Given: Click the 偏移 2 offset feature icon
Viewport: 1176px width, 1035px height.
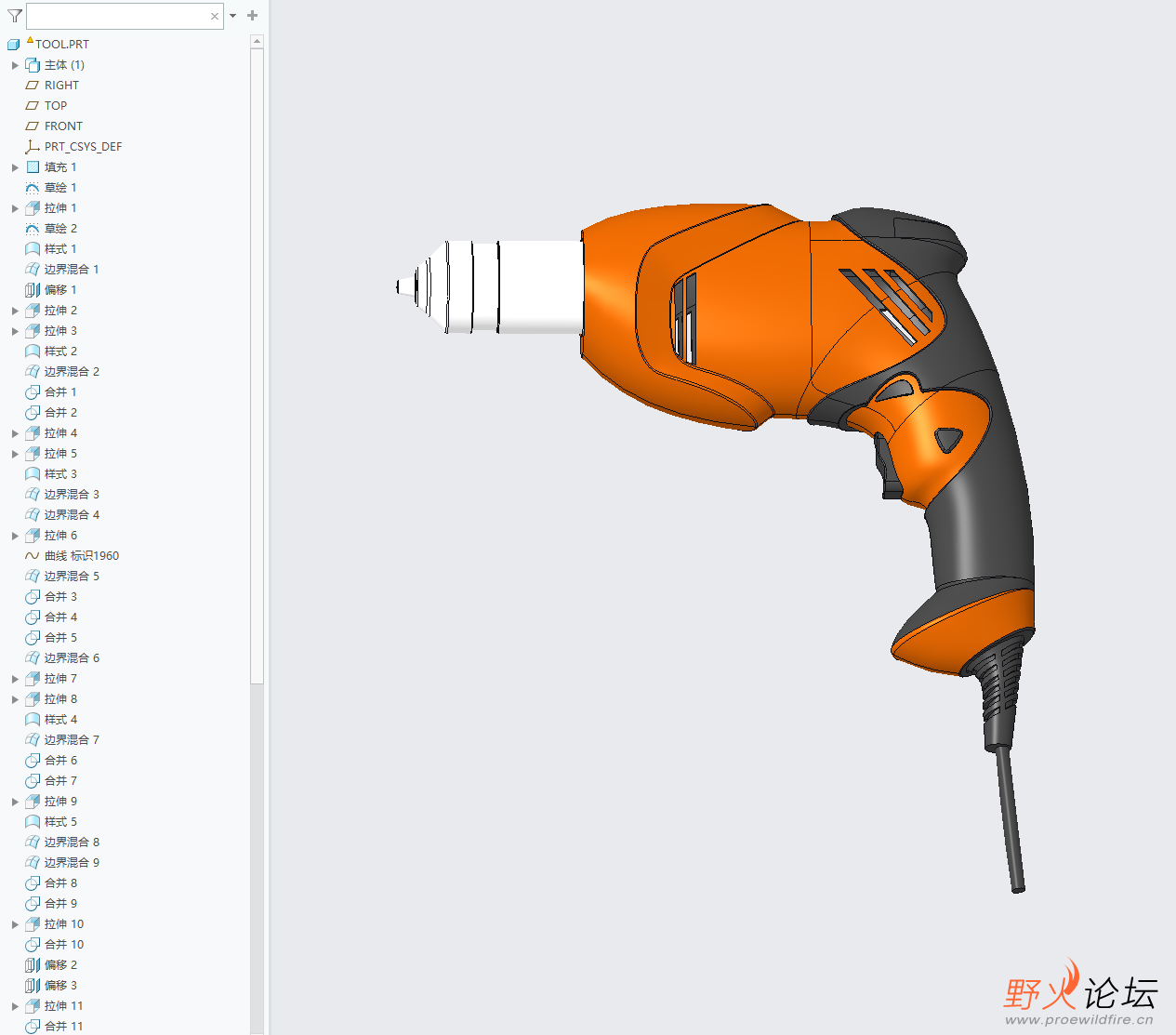Looking at the screenshot, I should [33, 965].
